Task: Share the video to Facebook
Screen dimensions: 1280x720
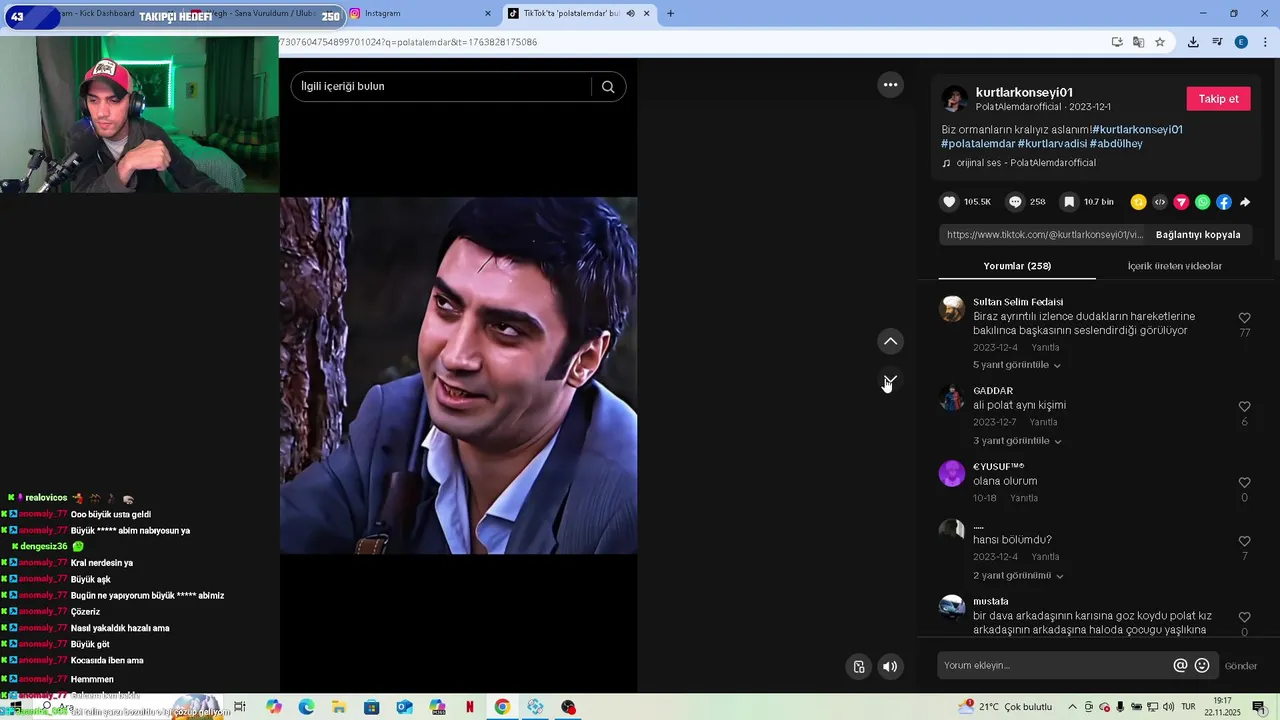Action: click(1224, 202)
